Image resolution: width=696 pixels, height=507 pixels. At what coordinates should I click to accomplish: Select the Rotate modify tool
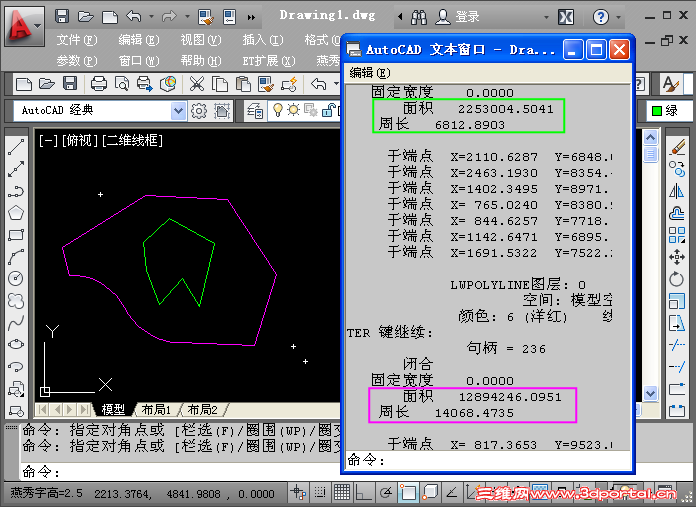[x=677, y=279]
